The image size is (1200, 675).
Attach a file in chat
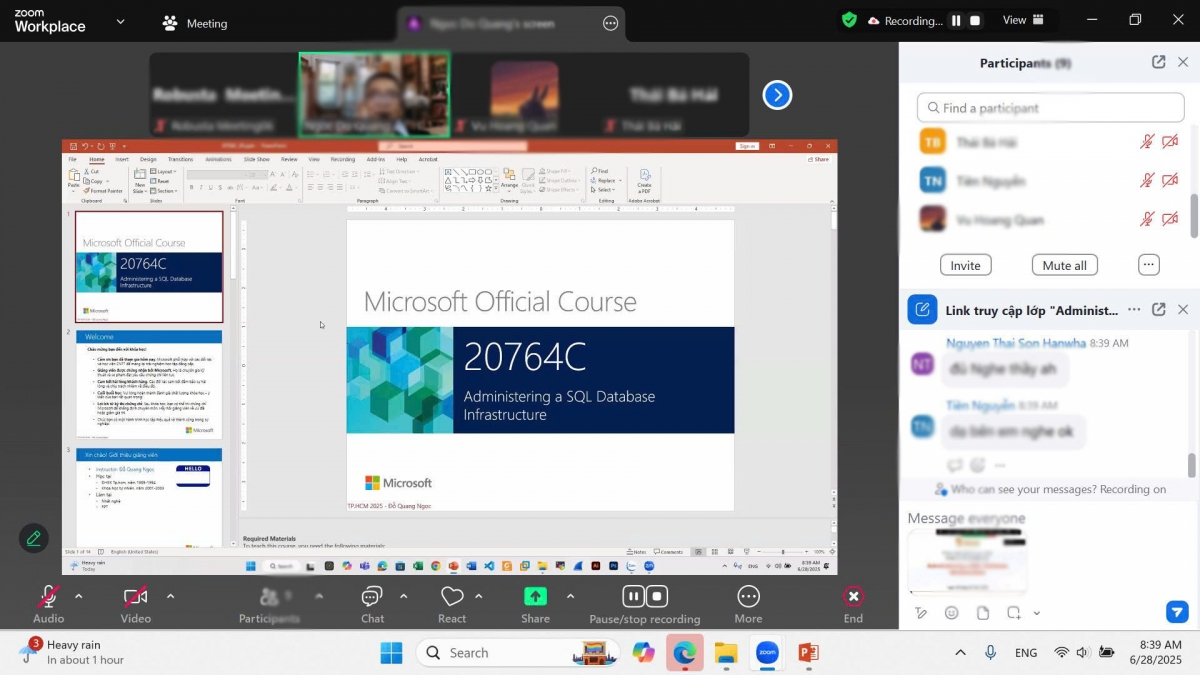(983, 613)
